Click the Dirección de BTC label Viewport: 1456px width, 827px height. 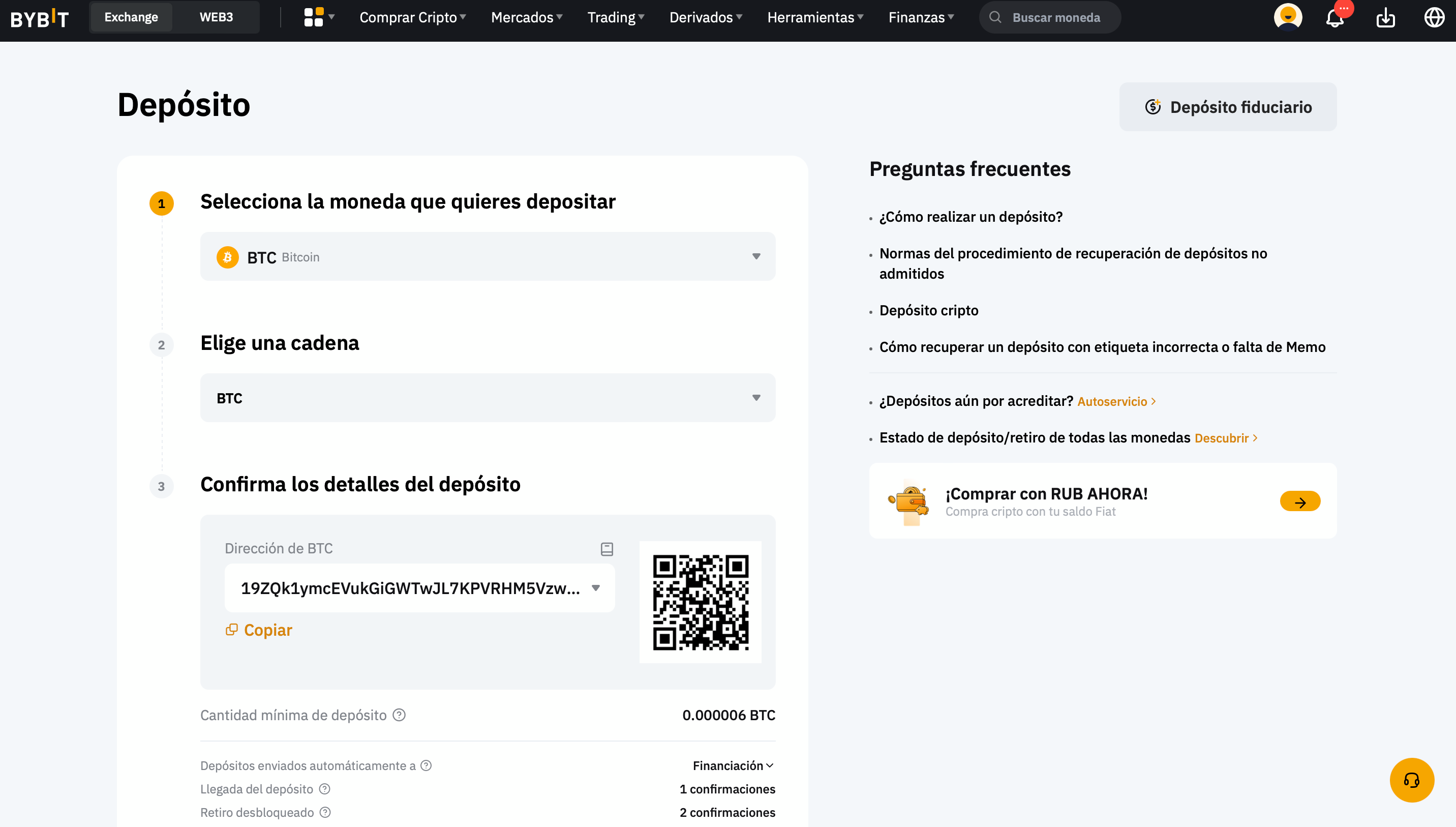[x=279, y=548]
